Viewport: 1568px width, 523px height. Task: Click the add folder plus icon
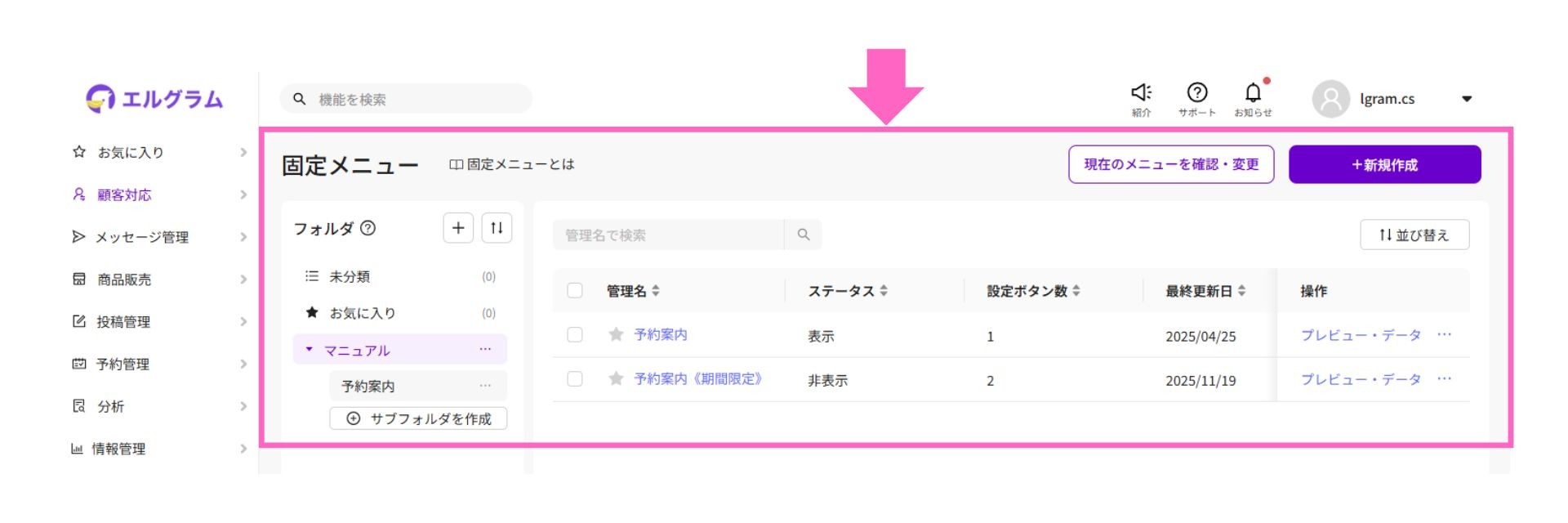(x=458, y=228)
